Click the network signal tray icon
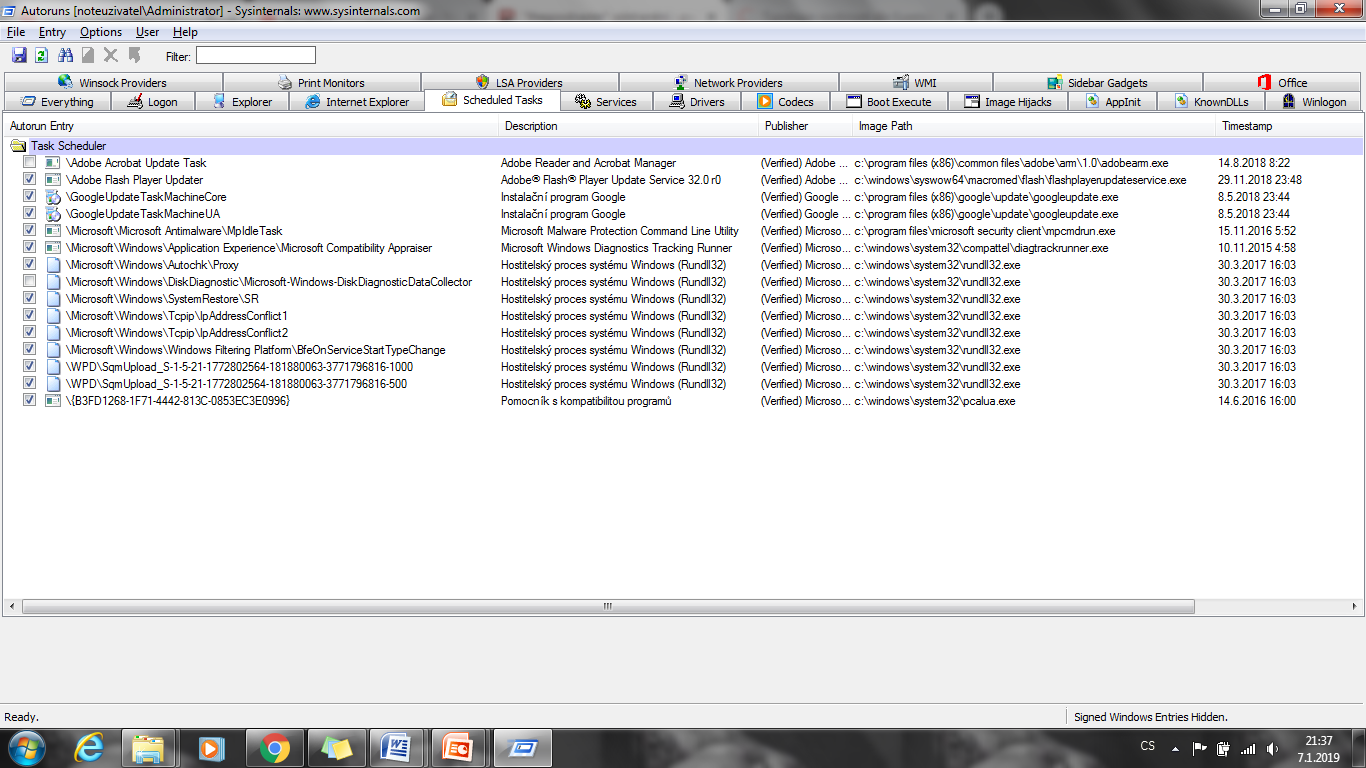This screenshot has width=1366, height=768. (1247, 748)
